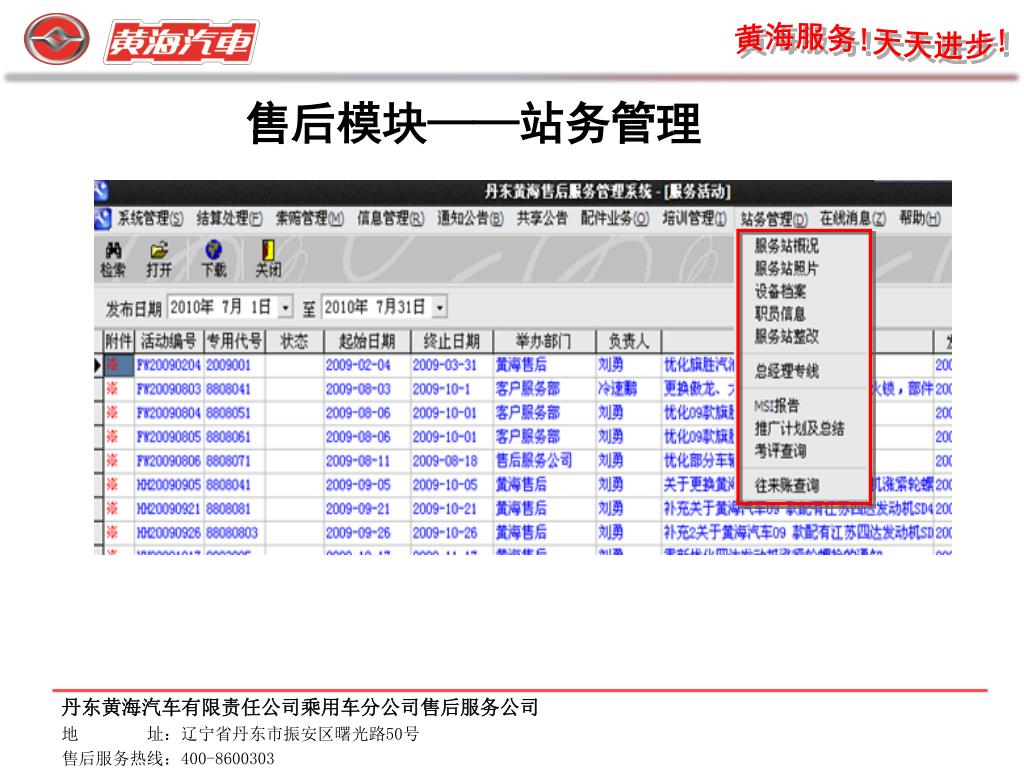Click the attachment icon in row FW20090204
This screenshot has width=1024, height=768.
pyautogui.click(x=113, y=365)
